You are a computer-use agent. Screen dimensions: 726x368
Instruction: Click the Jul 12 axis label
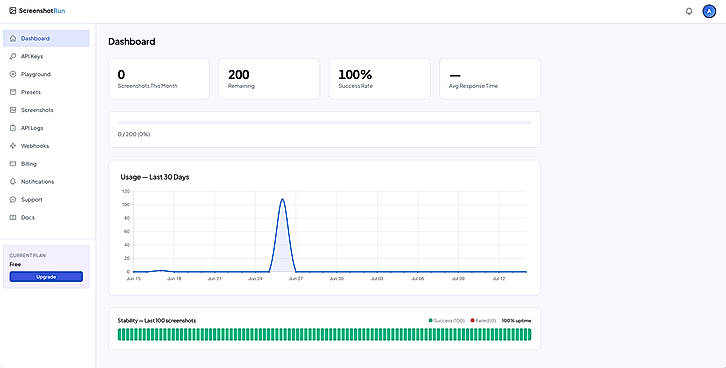[x=499, y=279]
